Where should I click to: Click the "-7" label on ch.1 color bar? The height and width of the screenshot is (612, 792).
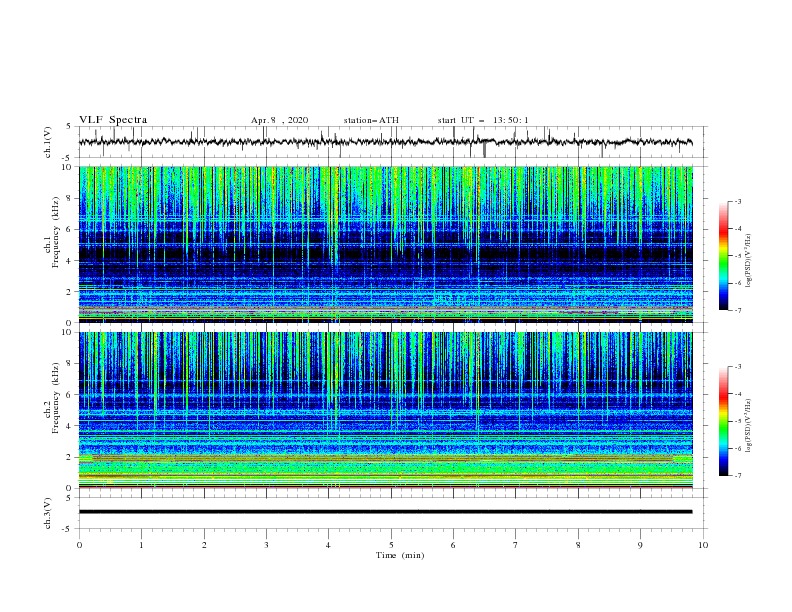(x=737, y=310)
